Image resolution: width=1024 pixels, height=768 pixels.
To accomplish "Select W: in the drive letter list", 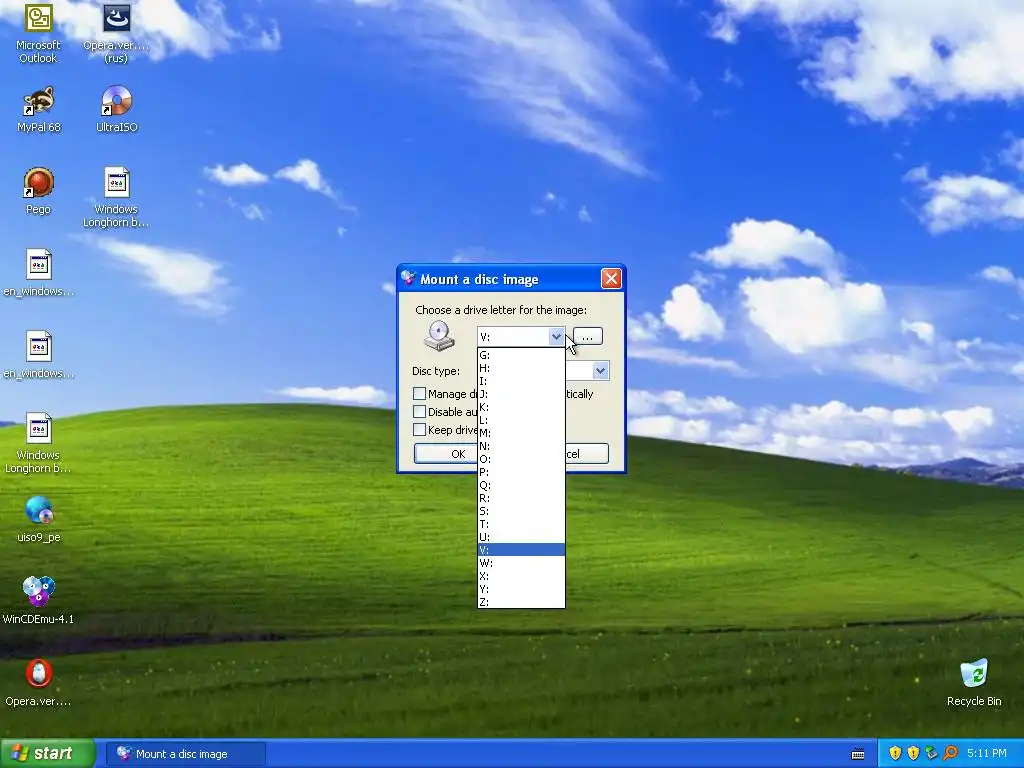I will (521, 563).
